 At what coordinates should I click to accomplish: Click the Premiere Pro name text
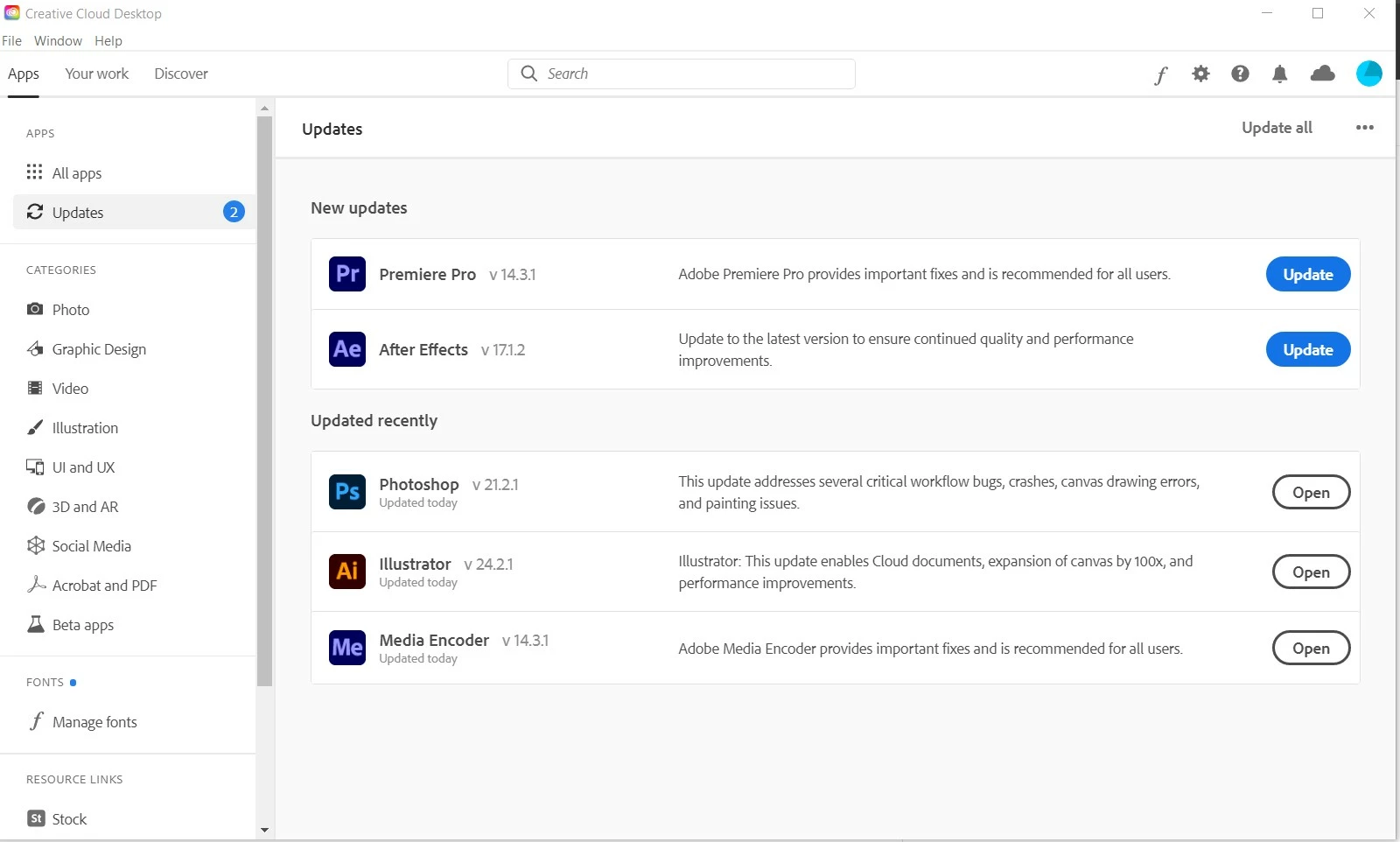click(x=428, y=274)
